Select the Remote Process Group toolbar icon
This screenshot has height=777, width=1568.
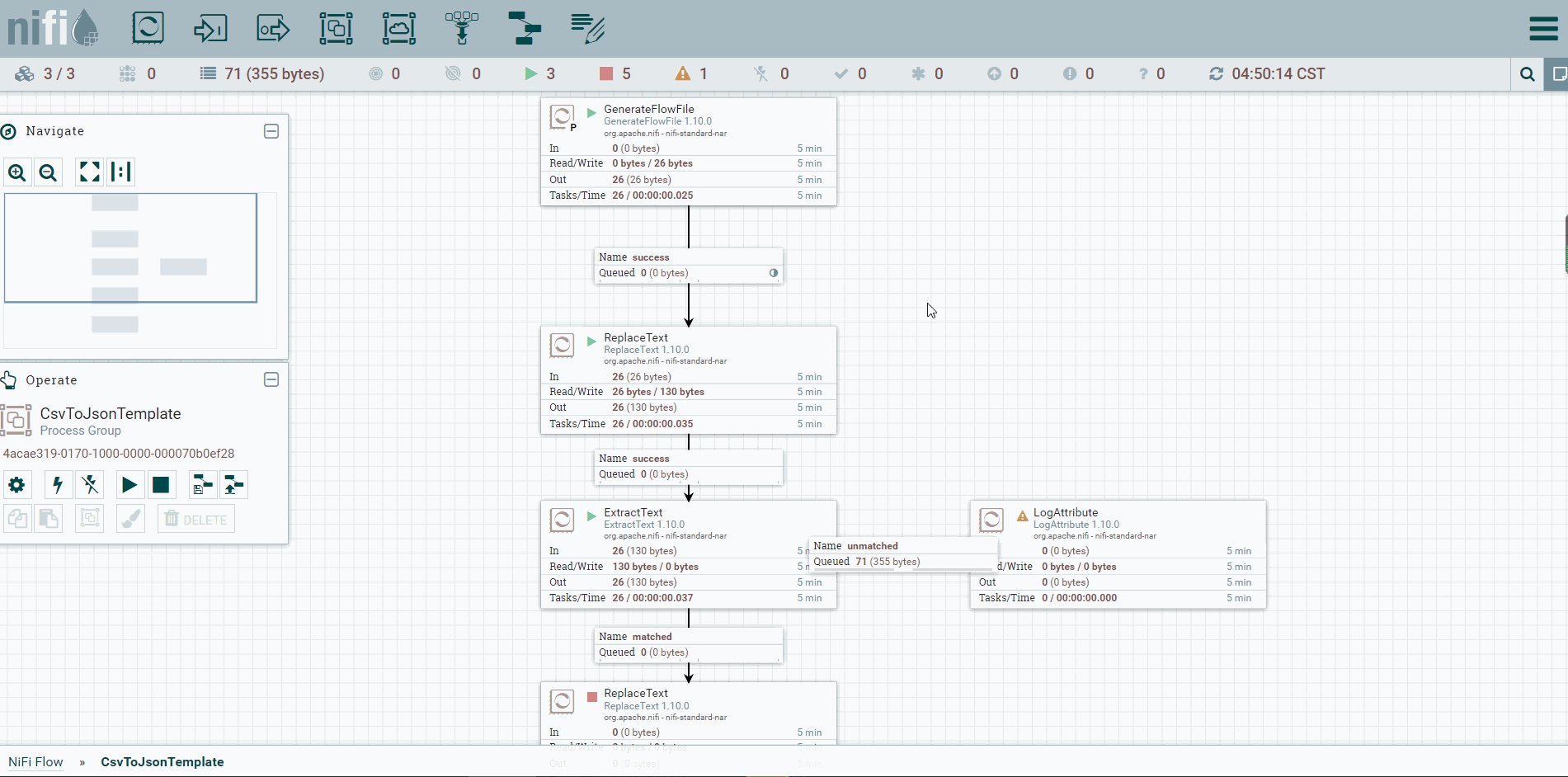click(398, 28)
